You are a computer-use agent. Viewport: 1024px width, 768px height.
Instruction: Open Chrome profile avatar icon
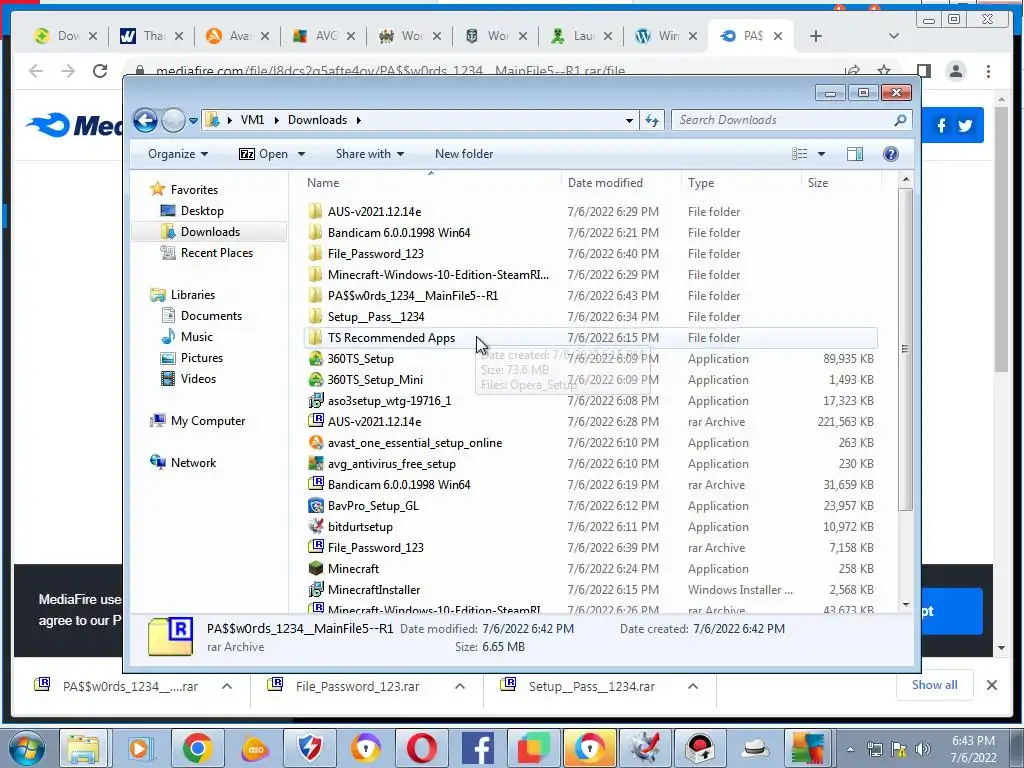tap(955, 71)
